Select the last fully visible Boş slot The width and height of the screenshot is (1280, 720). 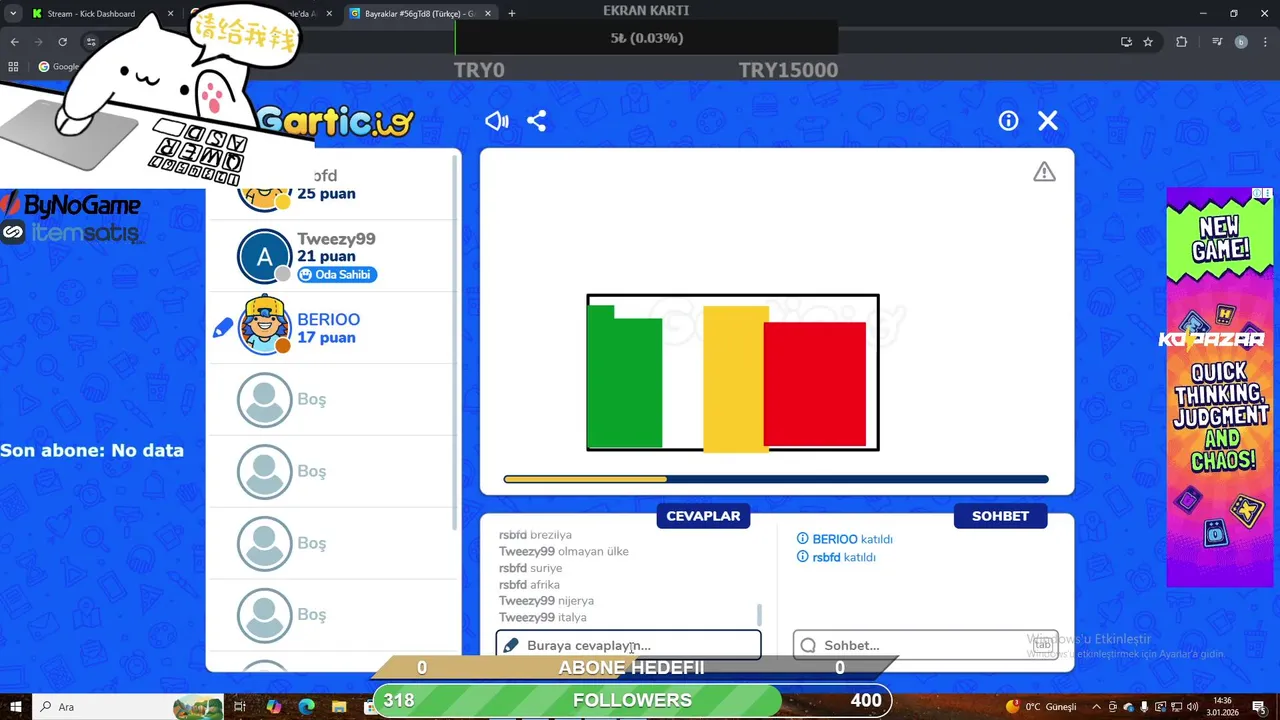tap(332, 615)
